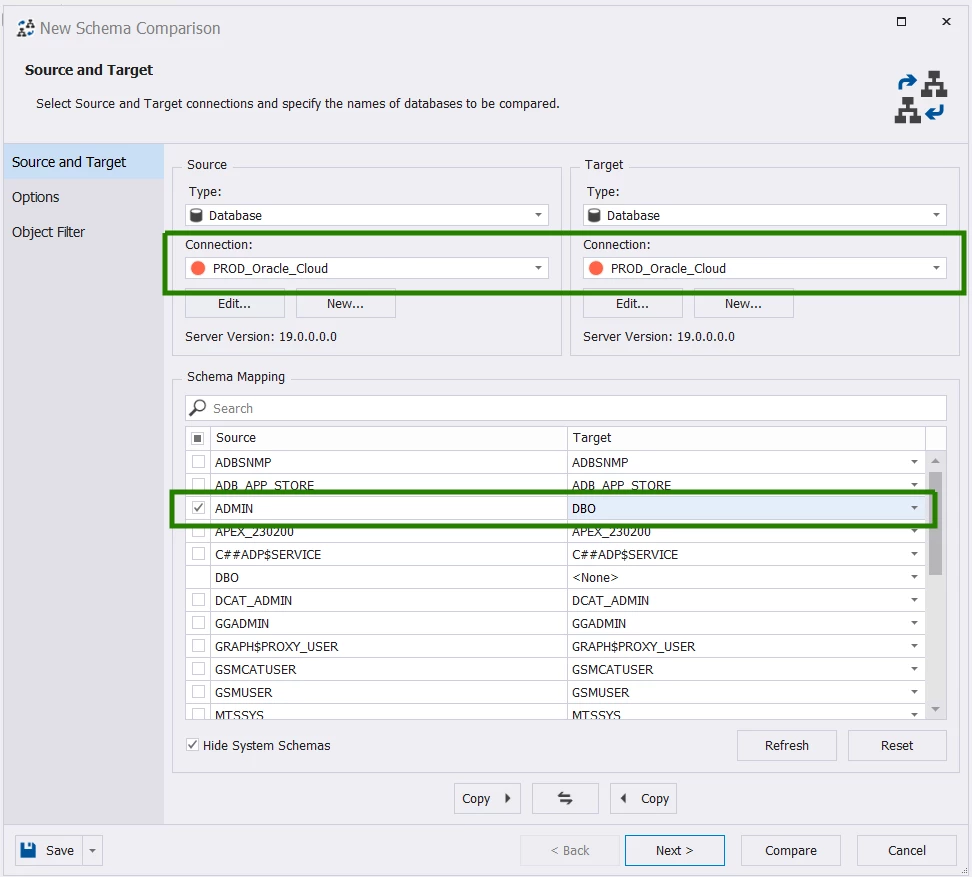Click the Source column header
Screen dimensions: 972x877
pyautogui.click(x=389, y=438)
